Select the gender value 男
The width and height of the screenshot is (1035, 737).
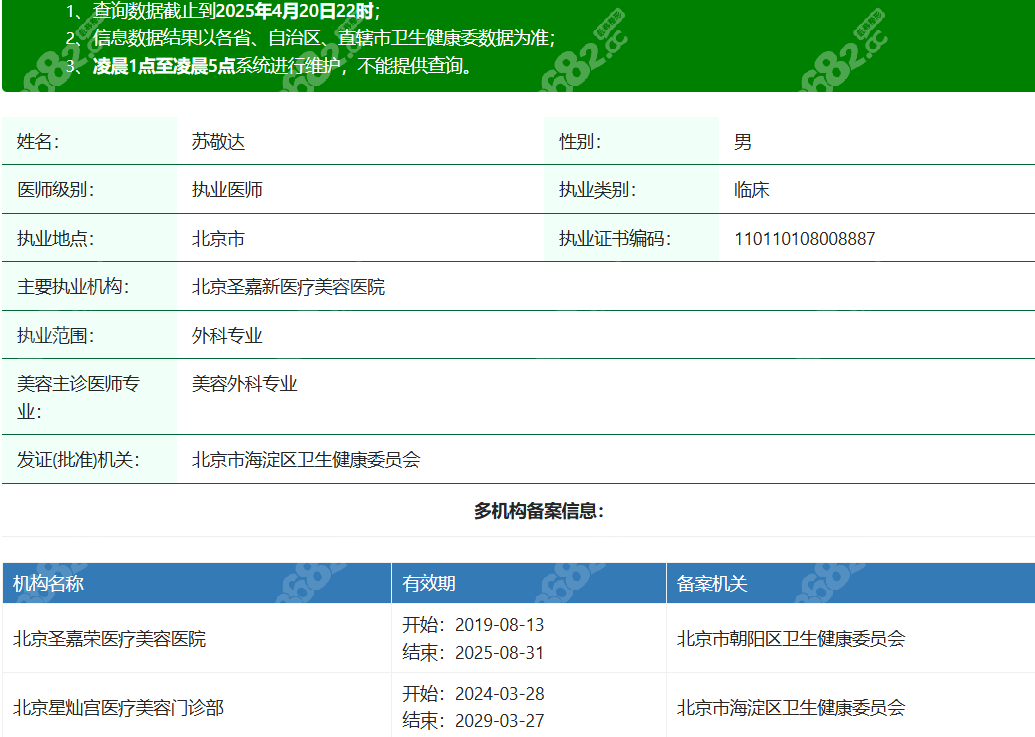click(743, 142)
